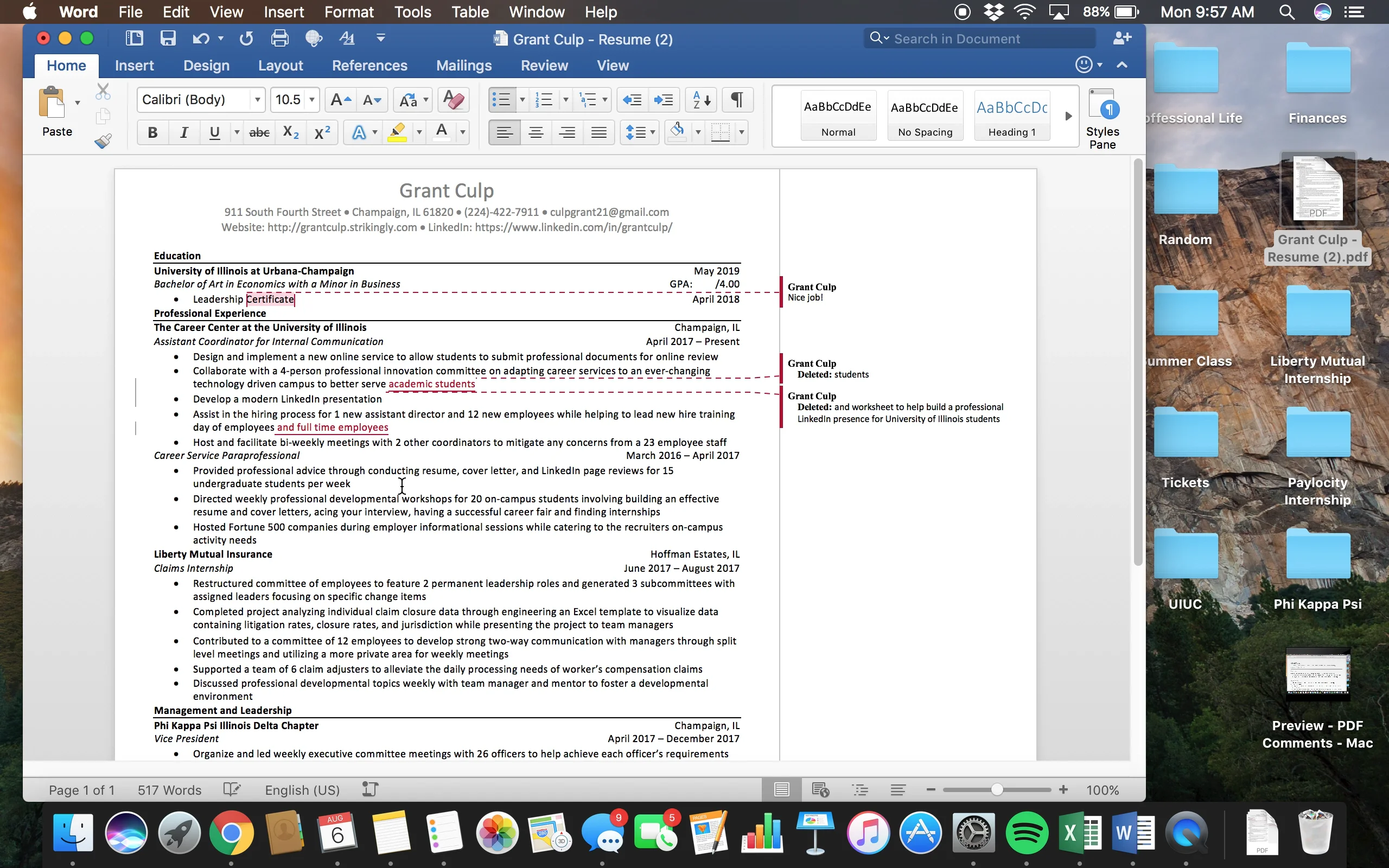
Task: Expand the styles gallery arrow
Action: 1068,116
